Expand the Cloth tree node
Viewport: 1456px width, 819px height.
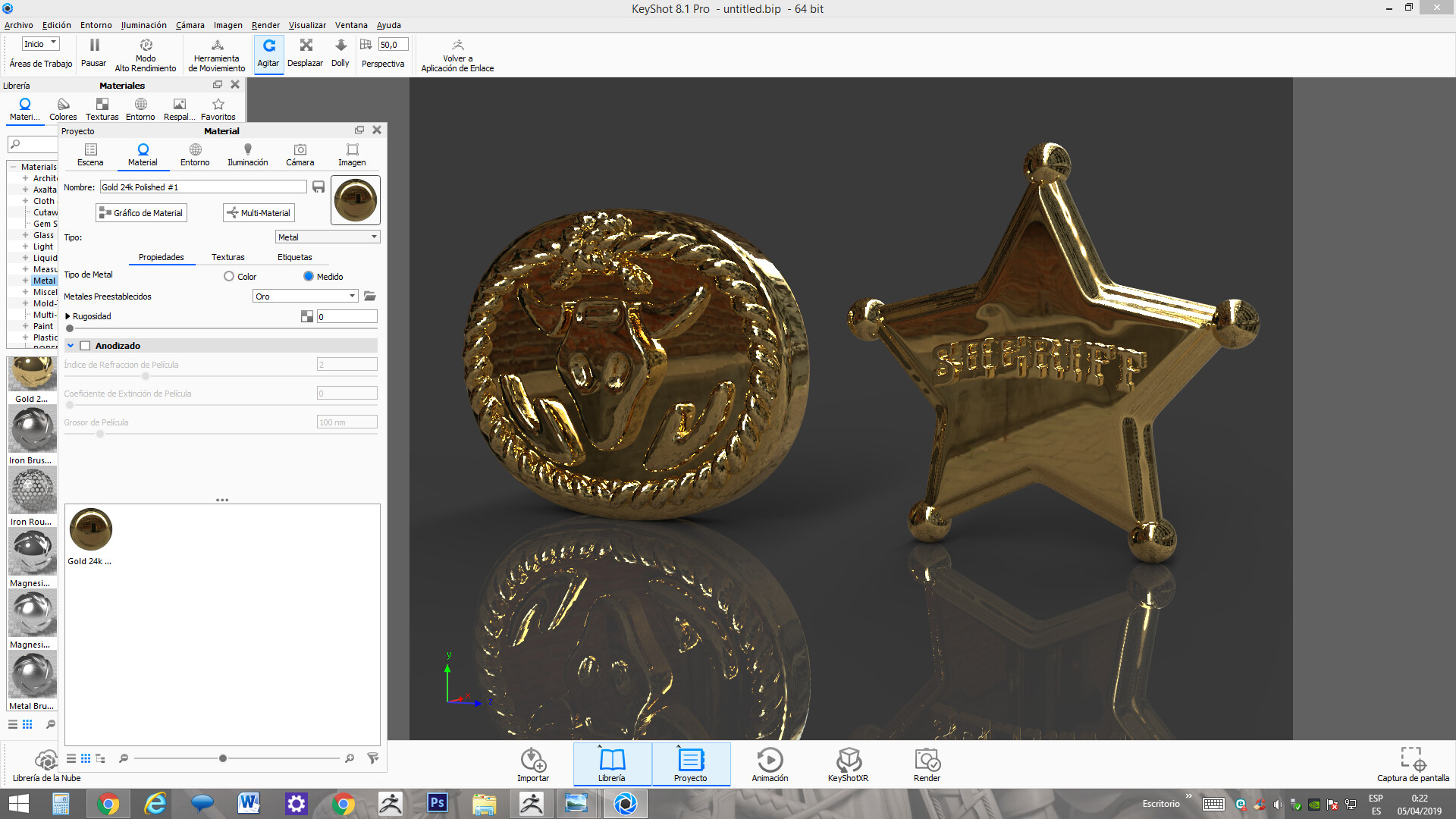pyautogui.click(x=25, y=201)
